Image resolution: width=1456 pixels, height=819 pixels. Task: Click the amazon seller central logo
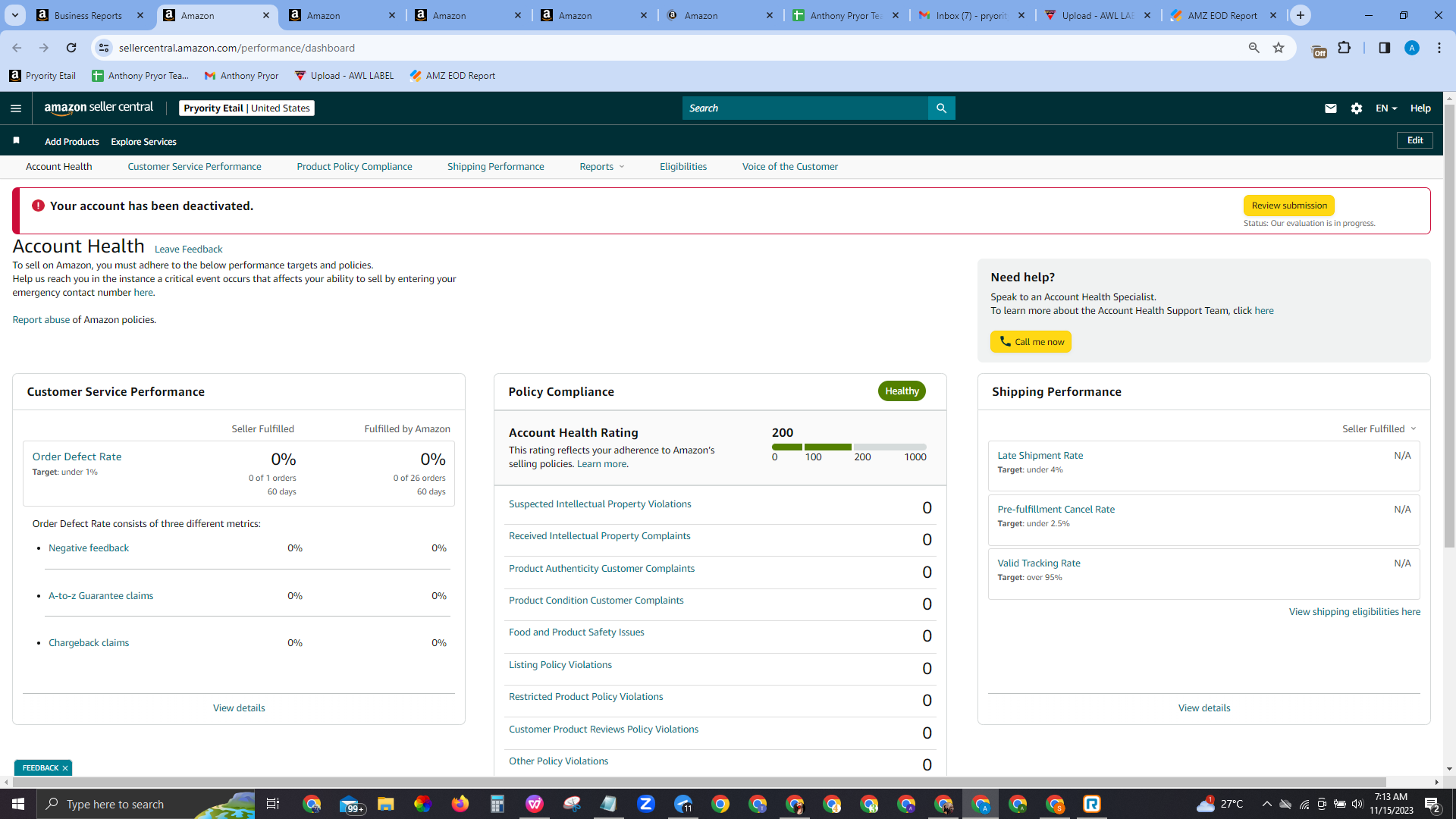point(99,108)
